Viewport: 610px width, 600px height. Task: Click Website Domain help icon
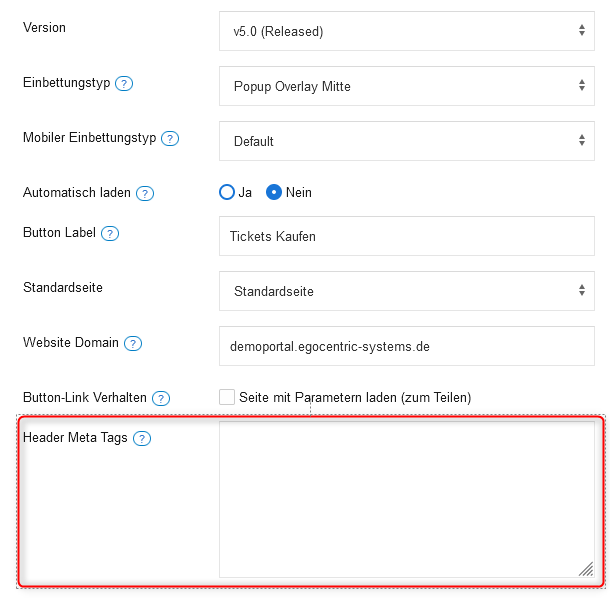point(133,343)
